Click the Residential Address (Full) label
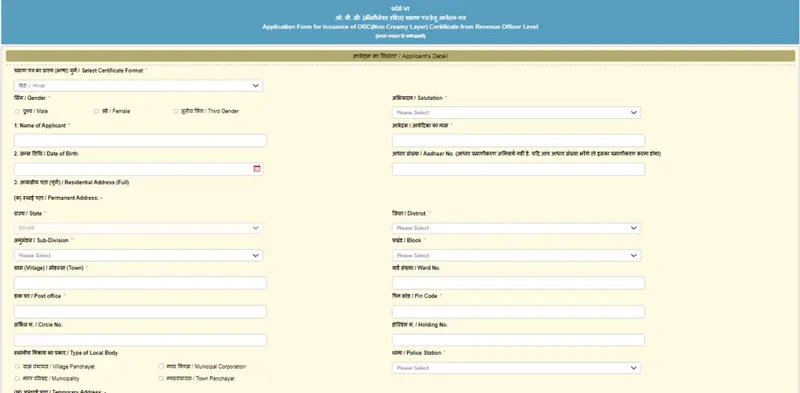This screenshot has height=393, width=800. click(x=71, y=182)
